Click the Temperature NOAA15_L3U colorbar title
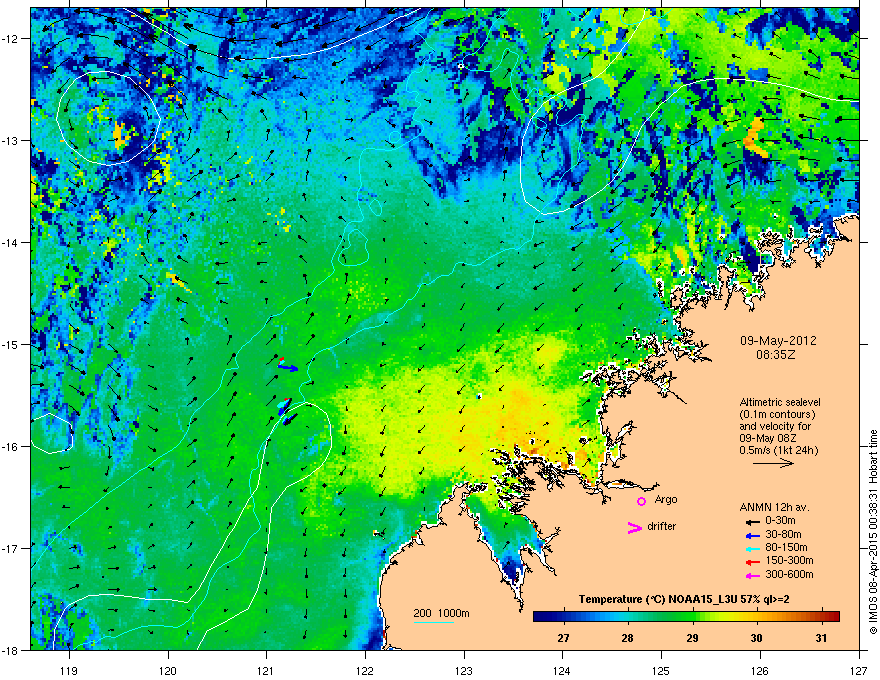 point(684,599)
